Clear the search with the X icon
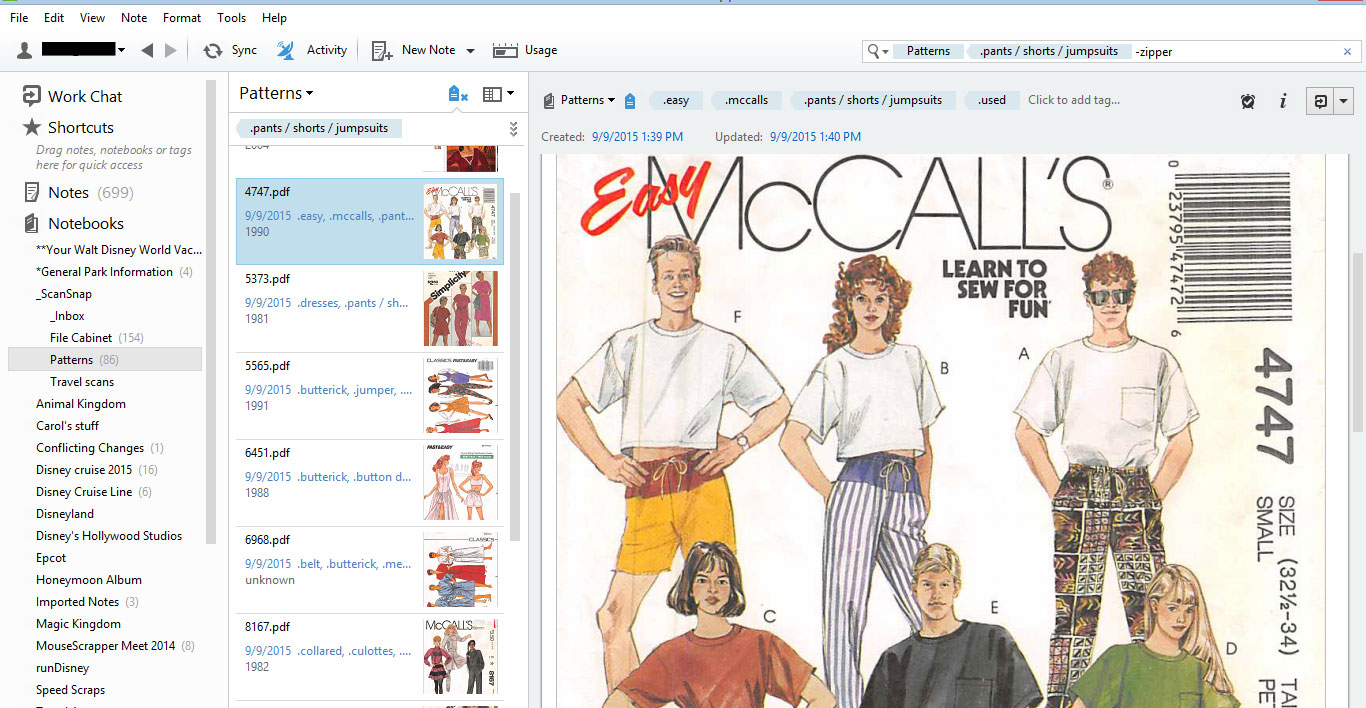Image resolution: width=1366 pixels, height=708 pixels. pyautogui.click(x=1347, y=51)
